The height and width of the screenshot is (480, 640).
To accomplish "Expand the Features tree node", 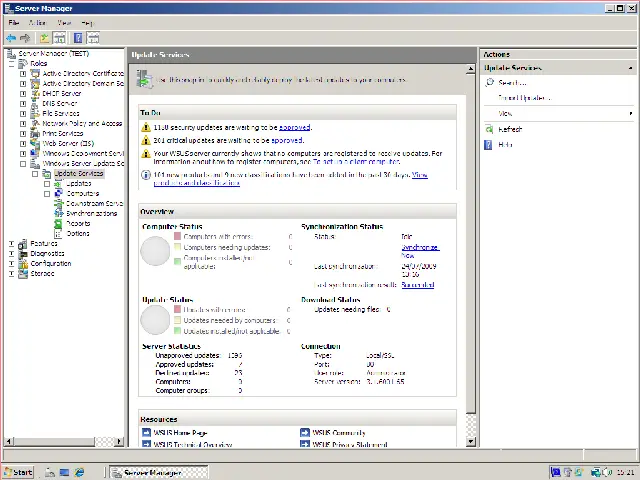I will 11,244.
